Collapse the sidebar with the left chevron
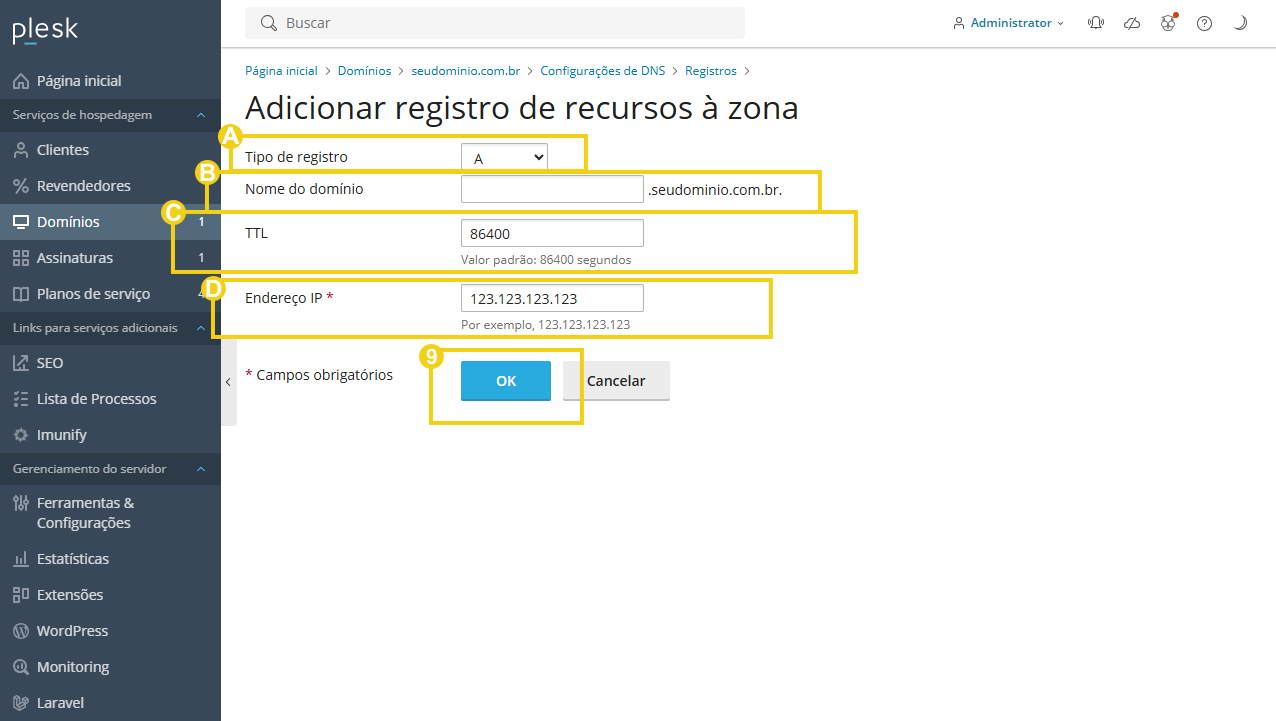1276x721 pixels. (228, 381)
